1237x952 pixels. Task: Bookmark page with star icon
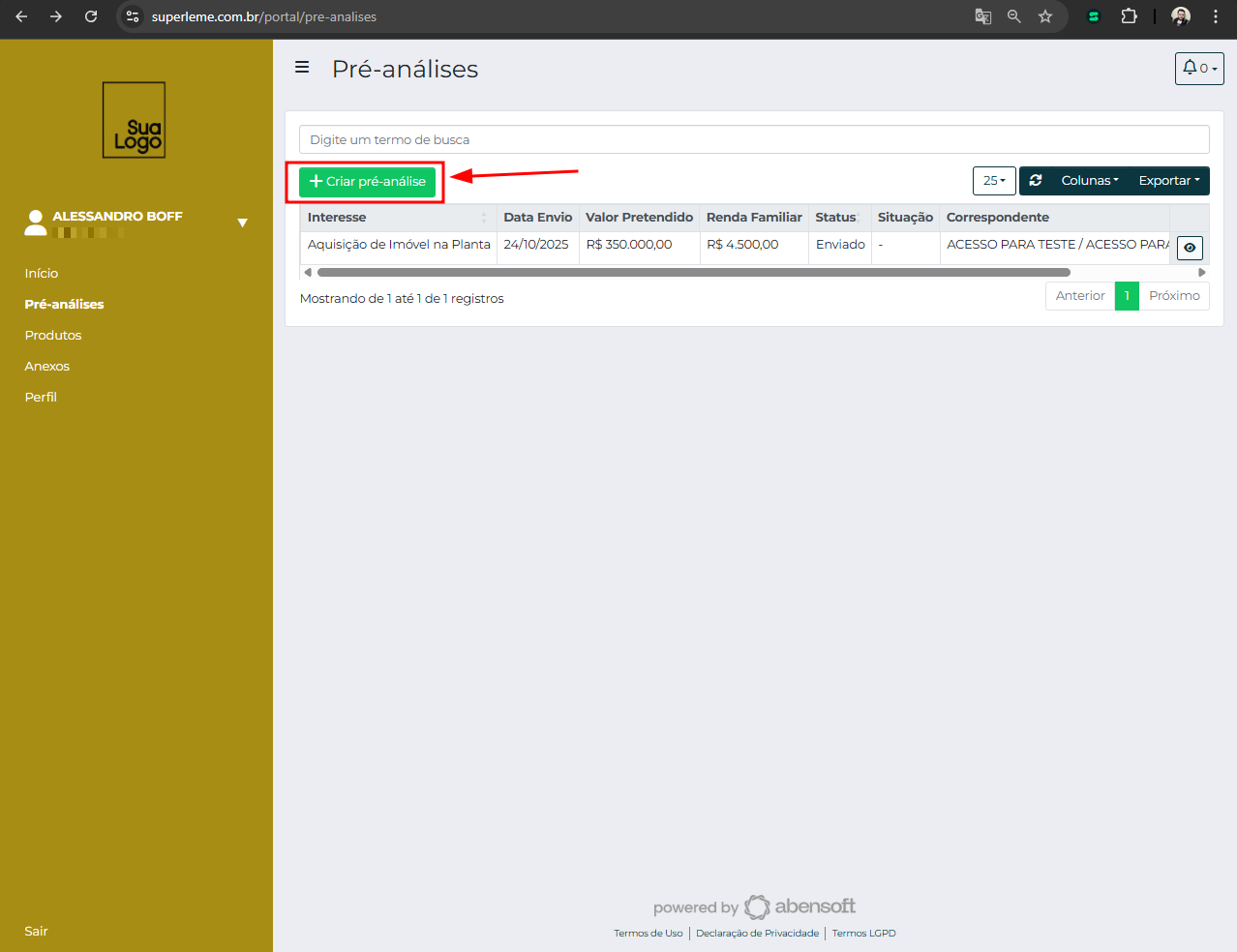click(1045, 16)
